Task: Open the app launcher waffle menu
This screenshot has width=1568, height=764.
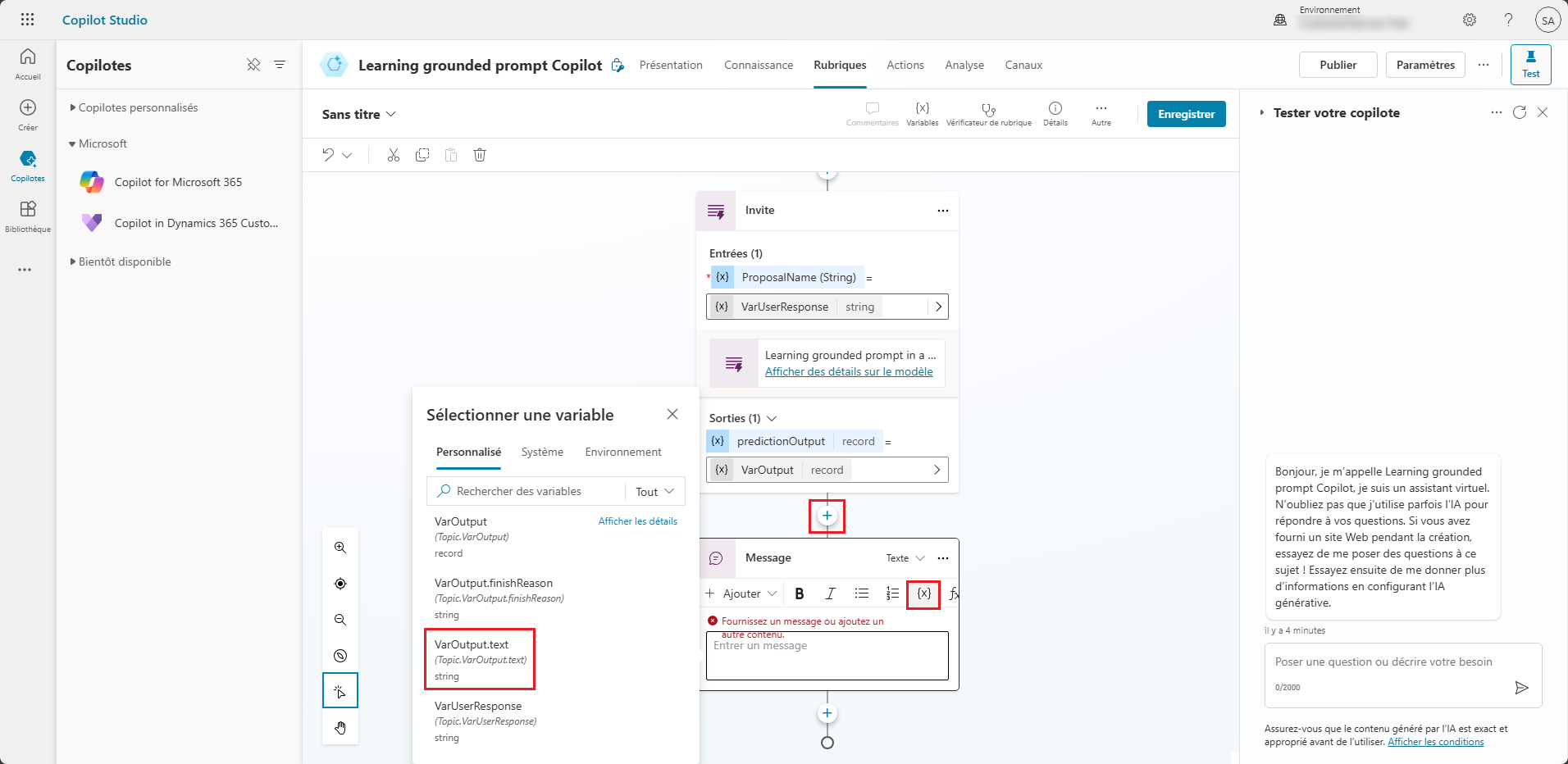Action: [27, 20]
